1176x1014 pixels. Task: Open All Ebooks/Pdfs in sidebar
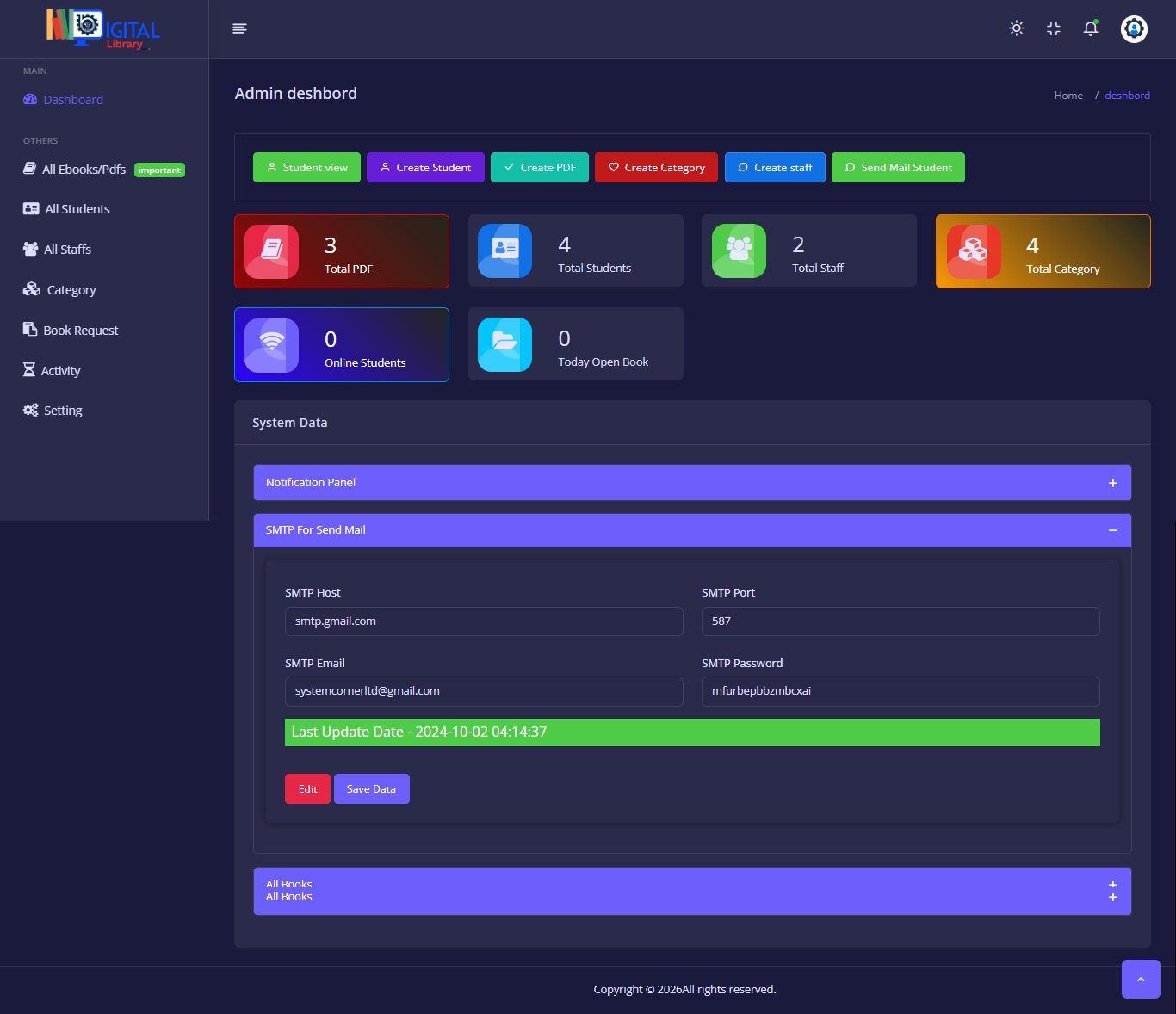point(104,170)
